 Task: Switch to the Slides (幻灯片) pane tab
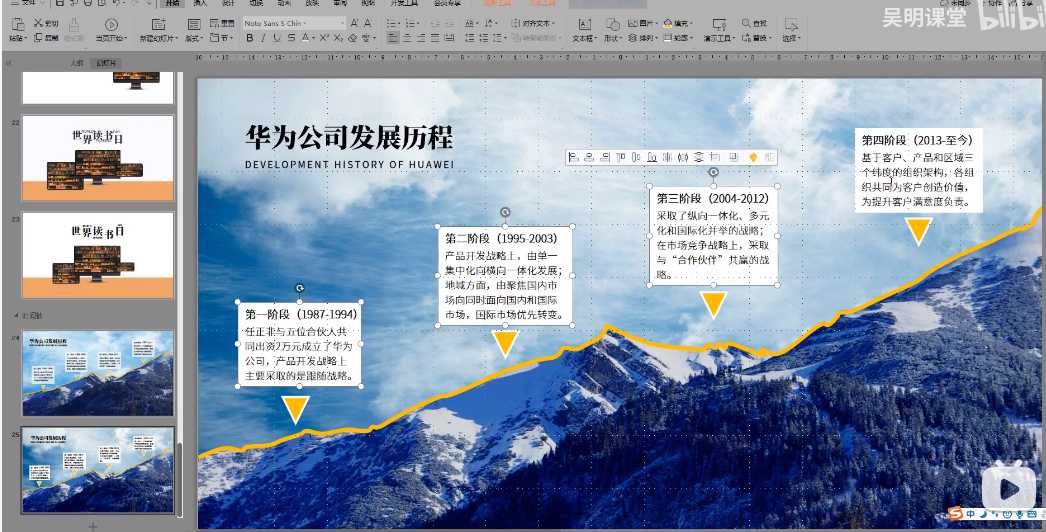(x=106, y=63)
